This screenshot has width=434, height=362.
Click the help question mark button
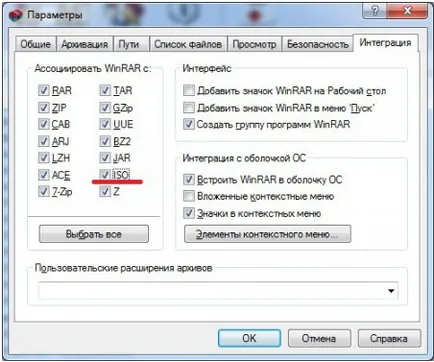[x=374, y=11]
